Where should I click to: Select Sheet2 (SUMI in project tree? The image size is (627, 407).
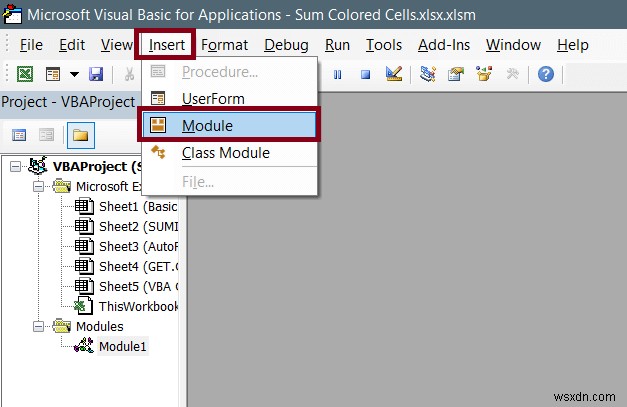(x=138, y=226)
